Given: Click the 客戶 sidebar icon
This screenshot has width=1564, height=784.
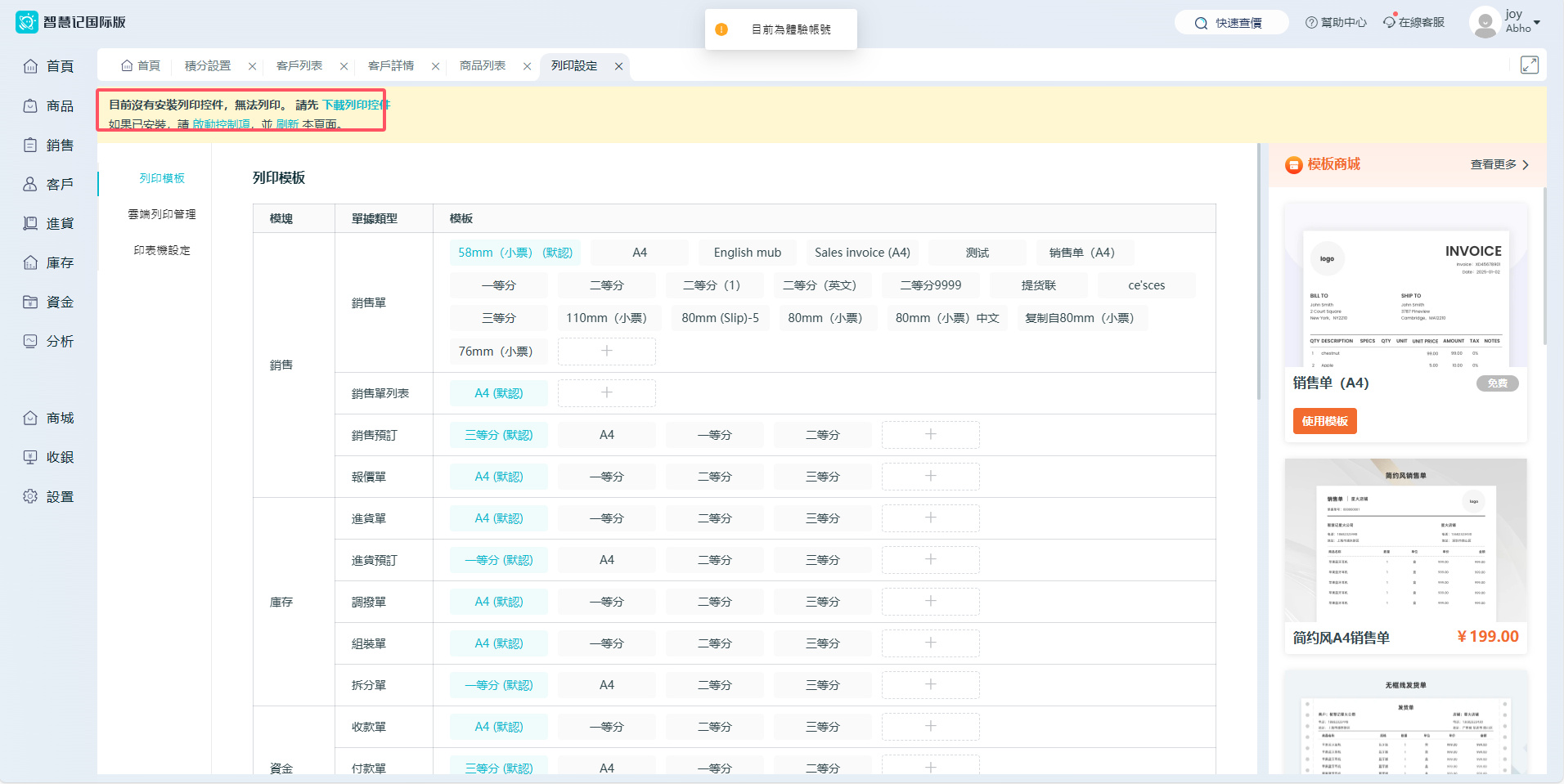Looking at the screenshot, I should [30, 185].
